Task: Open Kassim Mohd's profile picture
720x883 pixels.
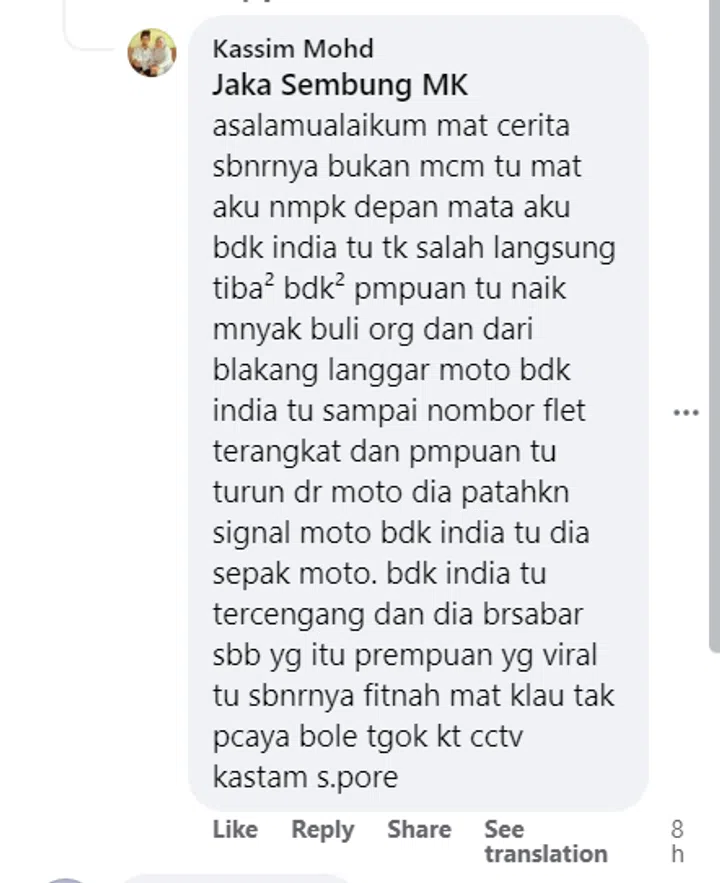Action: 152,52
